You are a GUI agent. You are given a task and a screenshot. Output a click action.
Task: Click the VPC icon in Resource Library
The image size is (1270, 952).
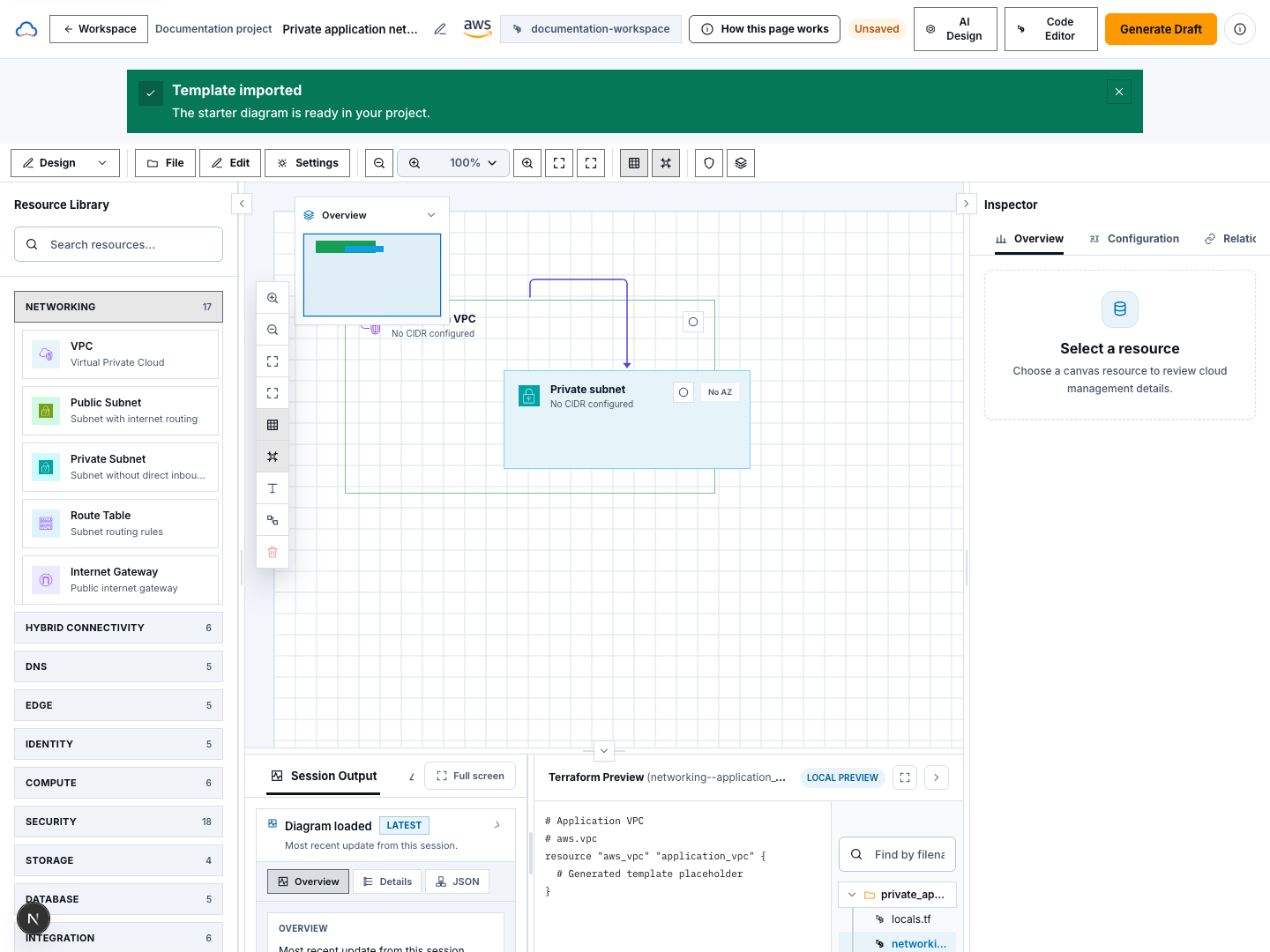click(46, 354)
